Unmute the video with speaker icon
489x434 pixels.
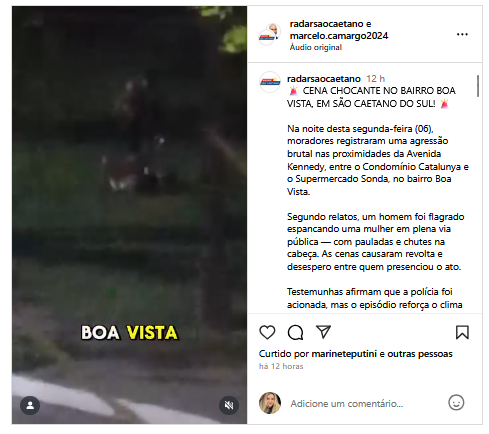click(x=229, y=405)
